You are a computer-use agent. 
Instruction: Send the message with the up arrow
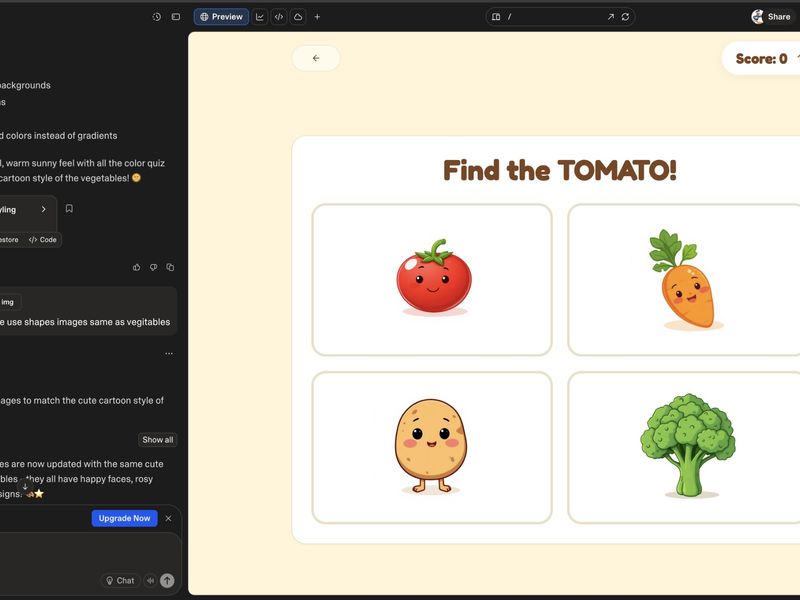tap(167, 581)
